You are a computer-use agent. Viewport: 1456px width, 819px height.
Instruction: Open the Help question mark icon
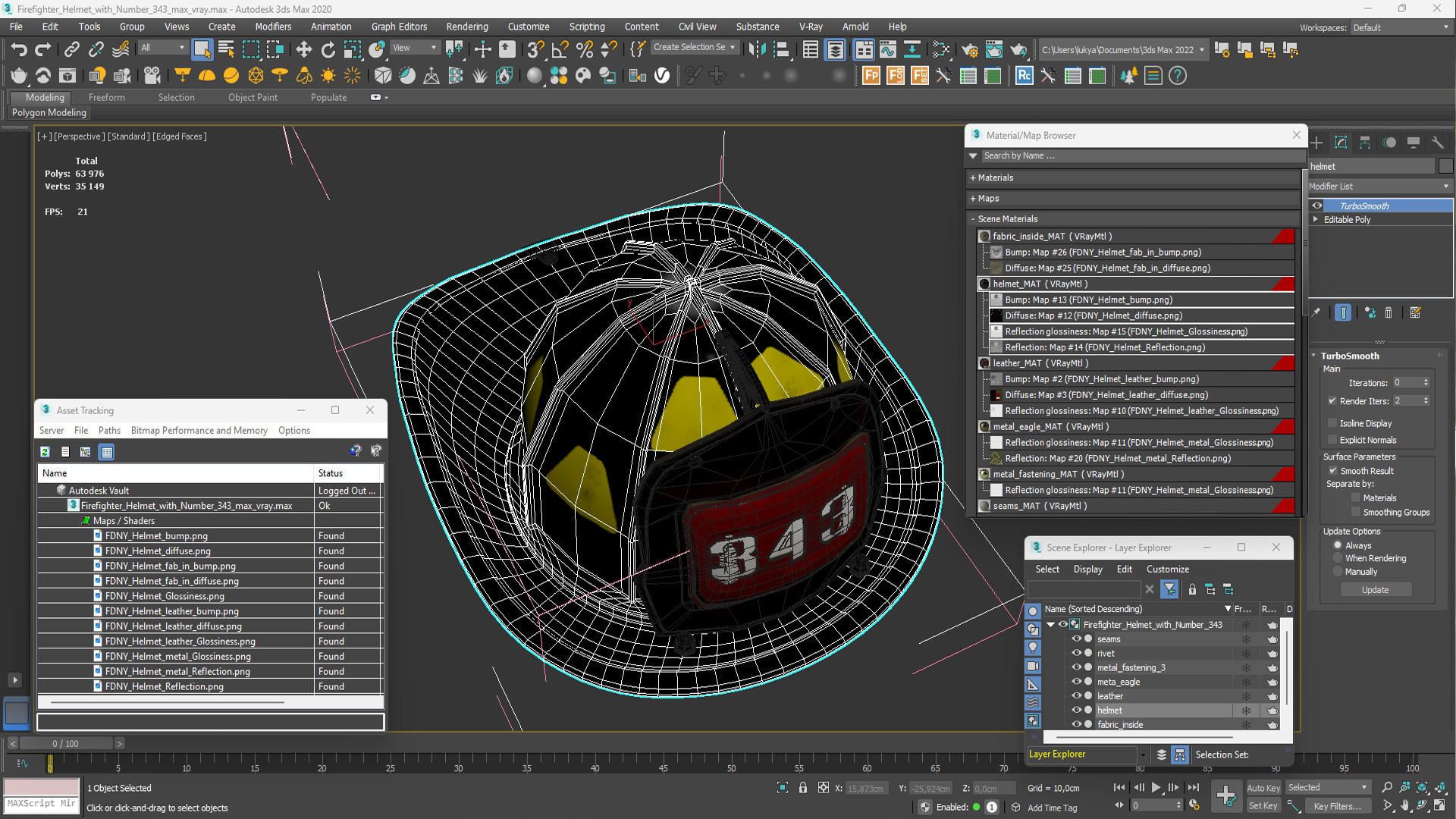click(1178, 76)
